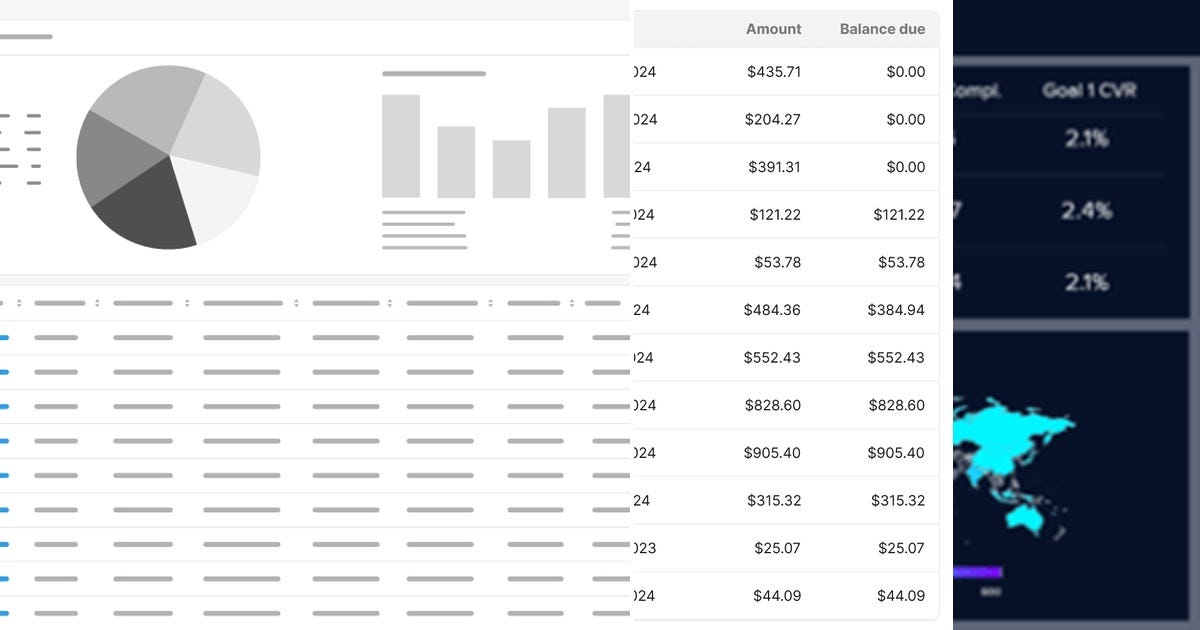Image resolution: width=1200 pixels, height=630 pixels.
Task: Click the sort icon on the leftmost column header
Action: pos(20,301)
